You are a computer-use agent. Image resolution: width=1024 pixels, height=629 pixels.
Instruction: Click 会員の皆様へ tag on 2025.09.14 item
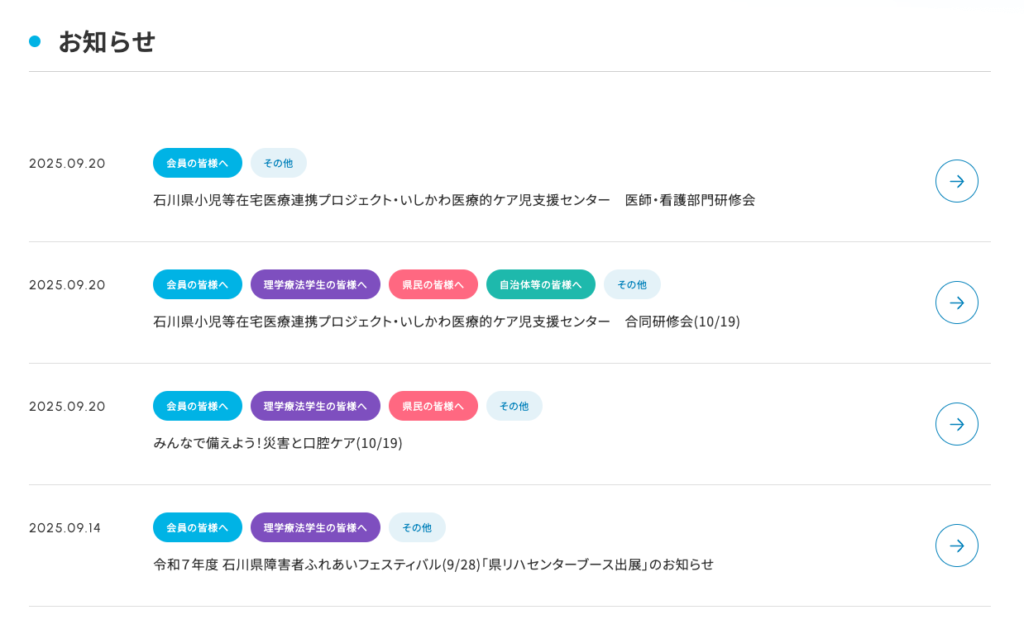(197, 528)
